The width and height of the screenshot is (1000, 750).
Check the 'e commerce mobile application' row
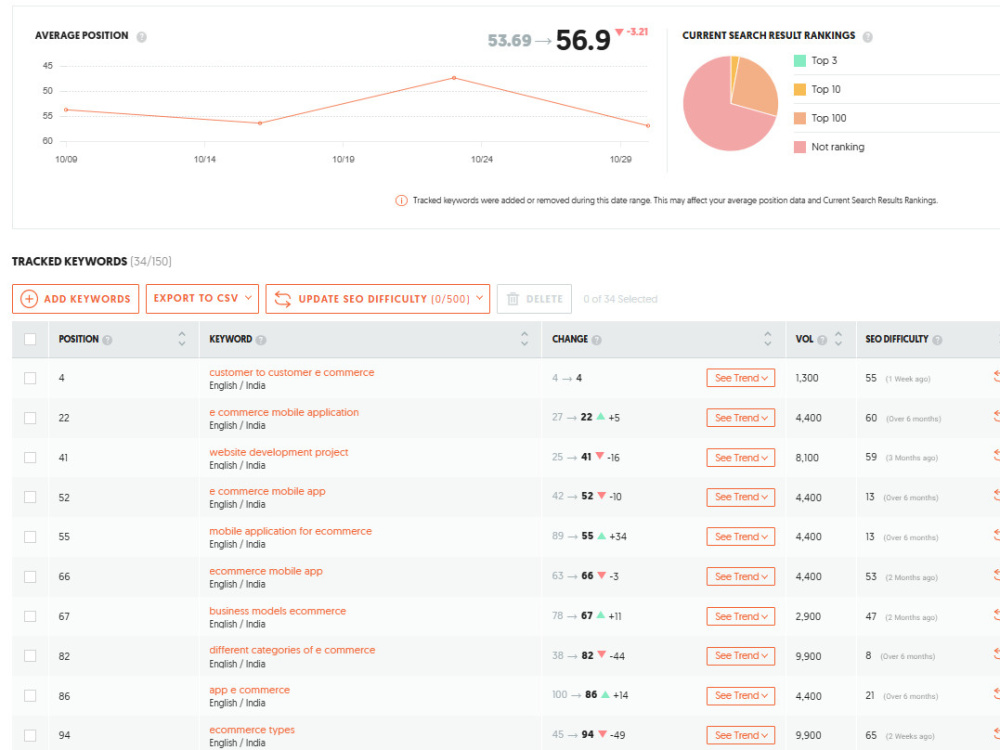pos(30,418)
